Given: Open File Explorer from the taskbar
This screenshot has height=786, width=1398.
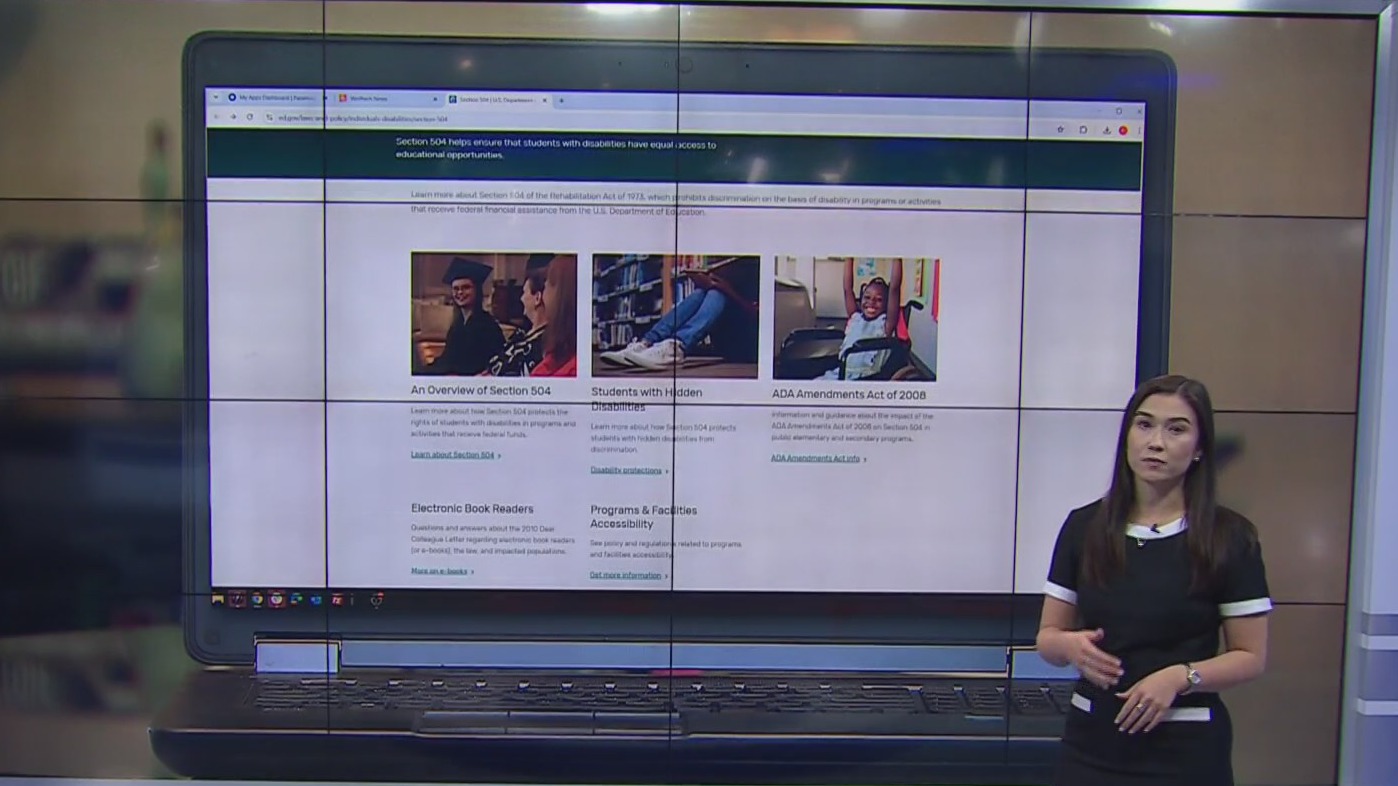Looking at the screenshot, I should 218,600.
